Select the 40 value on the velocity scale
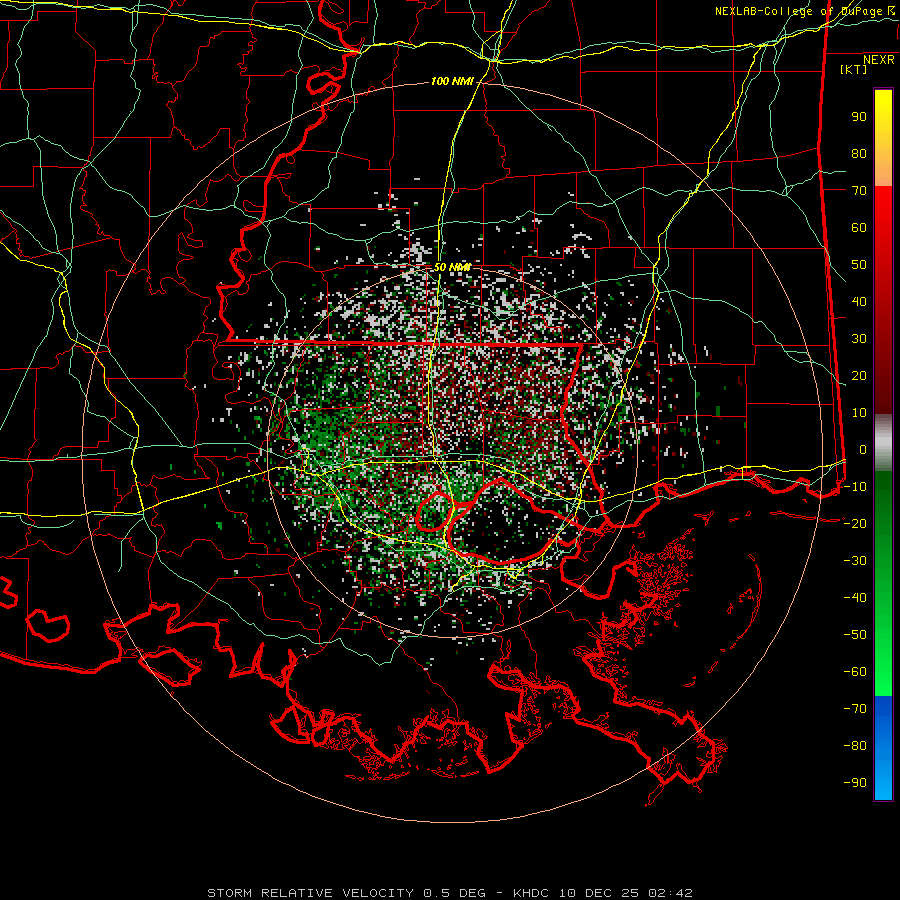This screenshot has height=900, width=900. point(859,302)
